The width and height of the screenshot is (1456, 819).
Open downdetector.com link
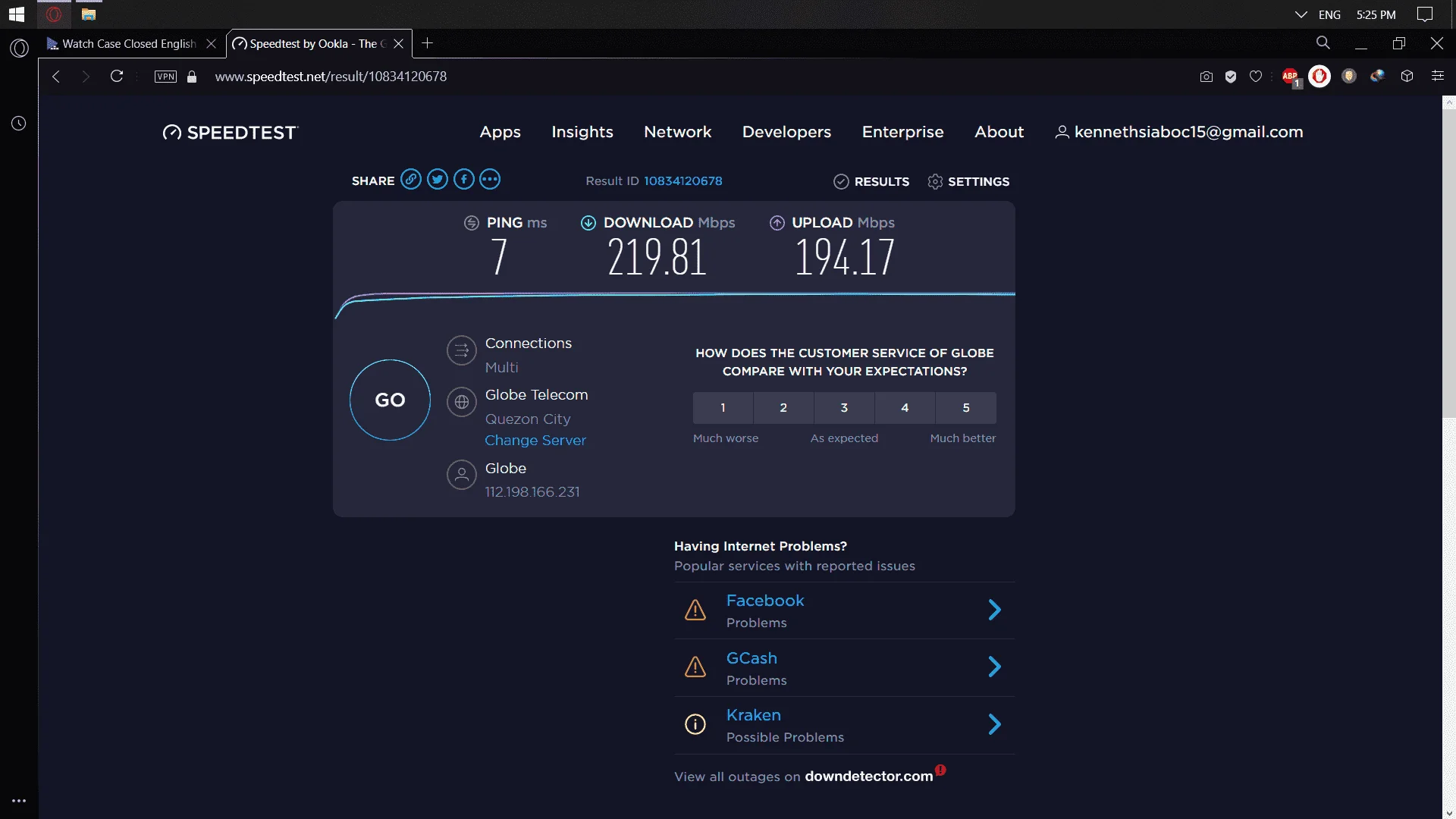pyautogui.click(x=868, y=776)
